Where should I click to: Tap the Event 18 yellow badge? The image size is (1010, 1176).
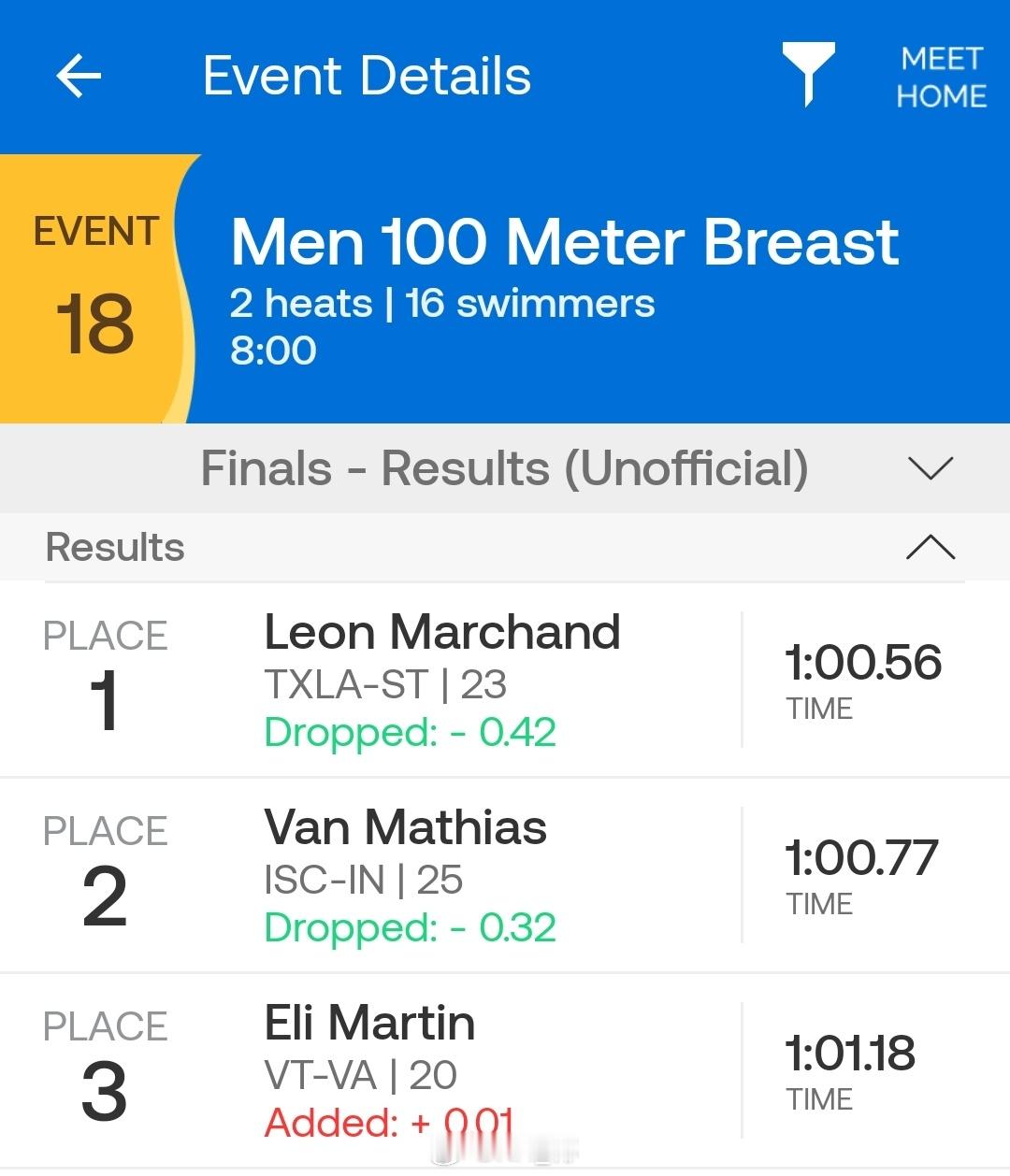pyautogui.click(x=94, y=290)
